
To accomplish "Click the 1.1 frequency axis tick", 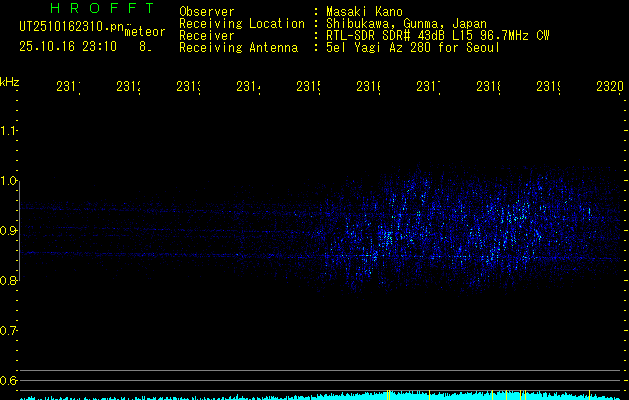I will (9, 130).
